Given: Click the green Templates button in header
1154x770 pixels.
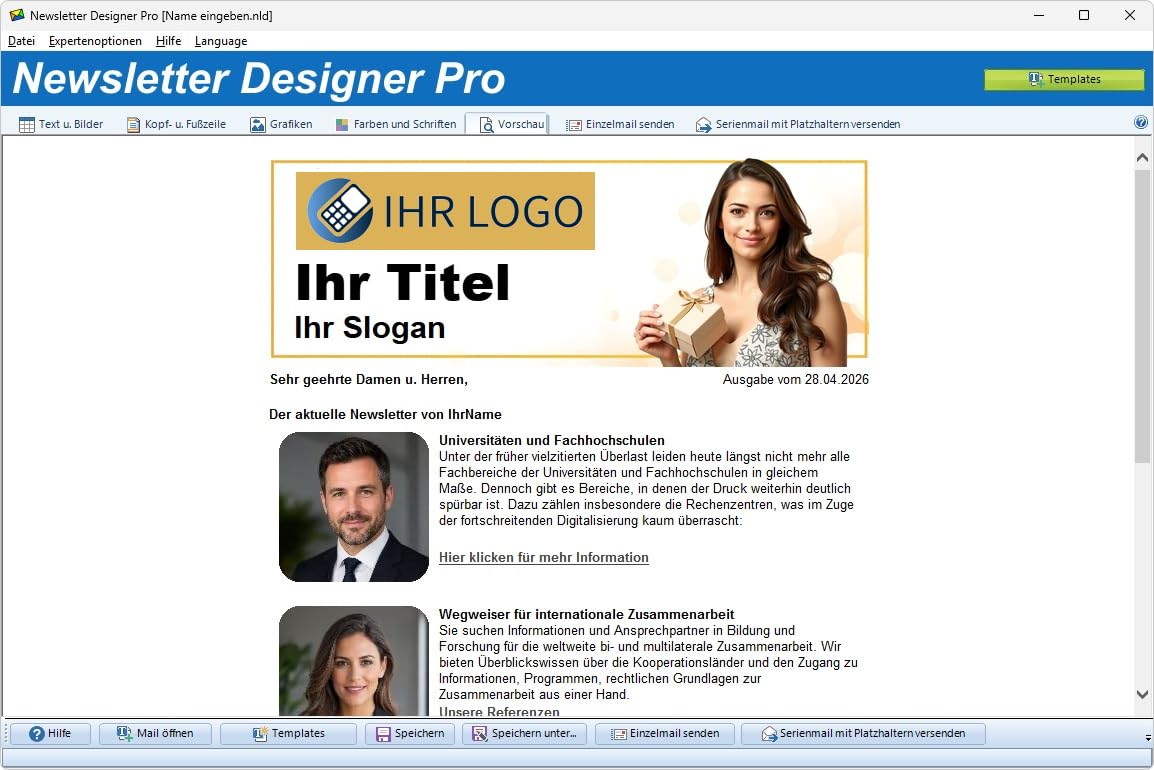Looking at the screenshot, I should [1064, 79].
